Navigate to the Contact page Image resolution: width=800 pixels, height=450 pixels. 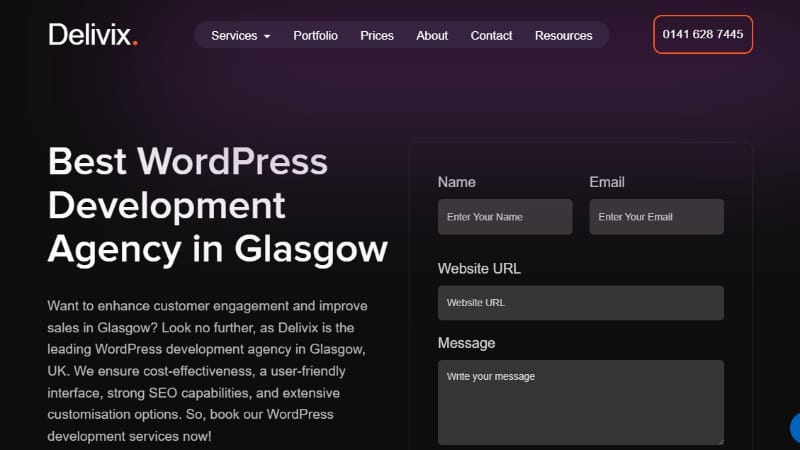coord(491,36)
